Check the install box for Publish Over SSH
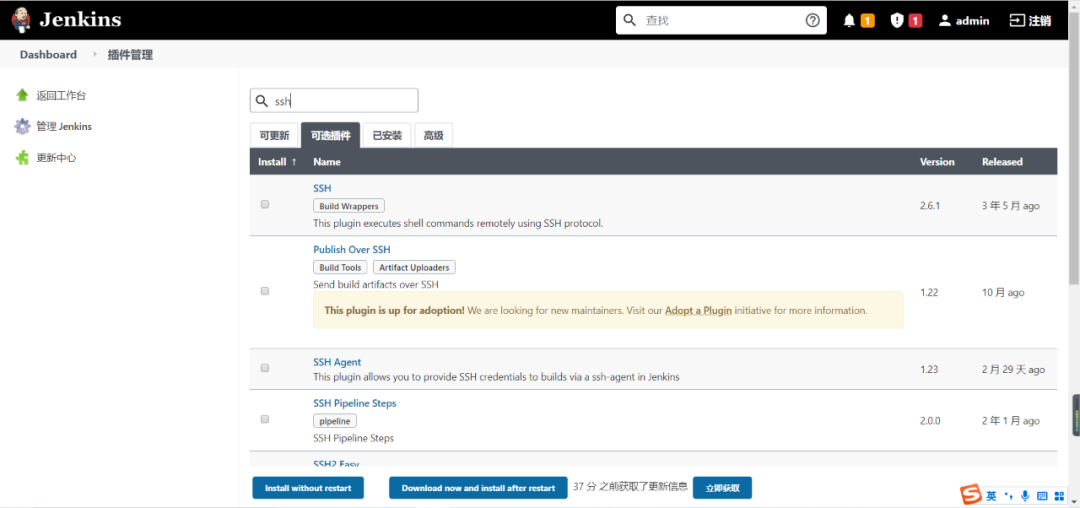Viewport: 1080px width, 508px height. [264, 291]
